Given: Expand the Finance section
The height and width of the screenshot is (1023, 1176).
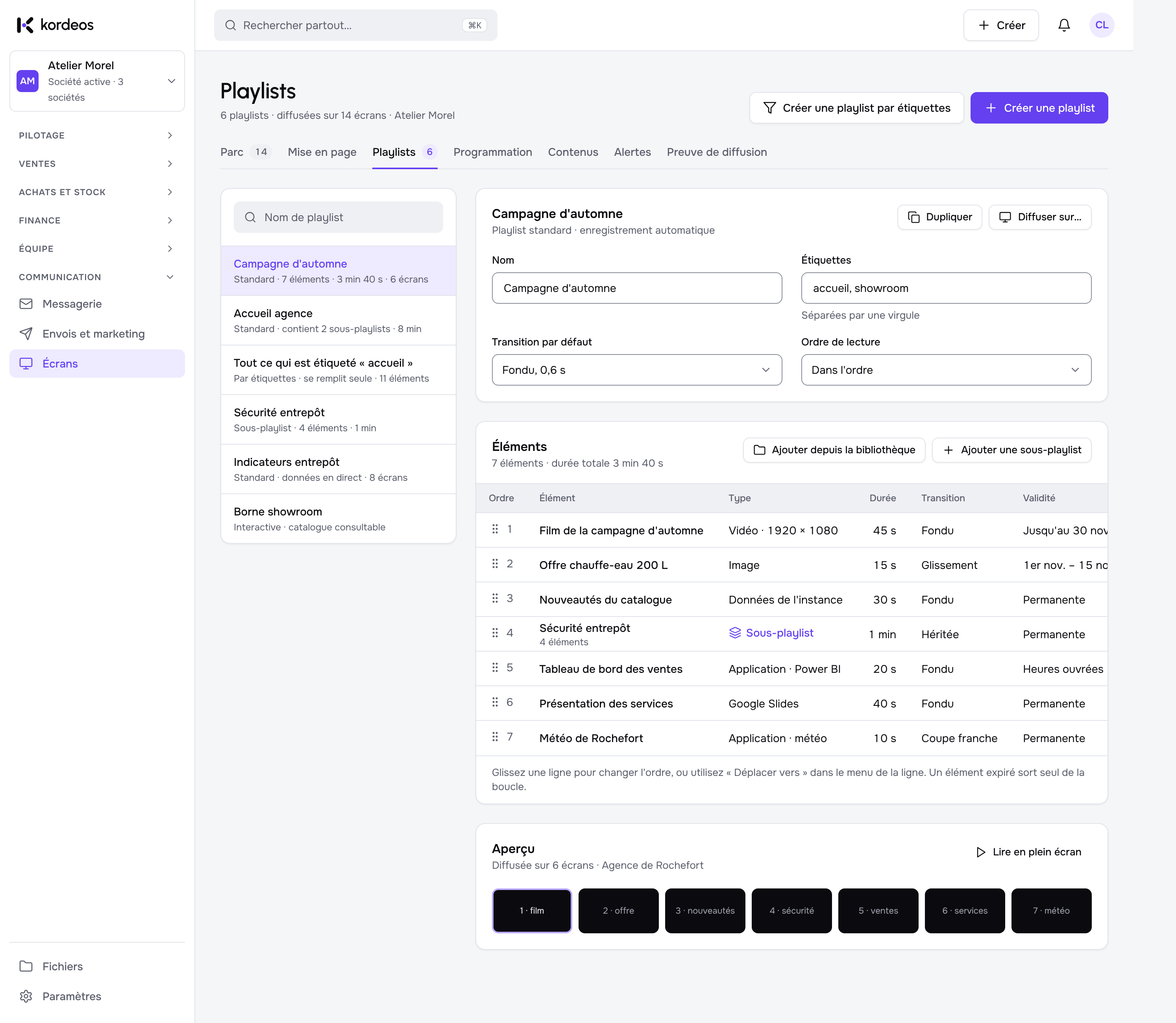Looking at the screenshot, I should [x=97, y=220].
